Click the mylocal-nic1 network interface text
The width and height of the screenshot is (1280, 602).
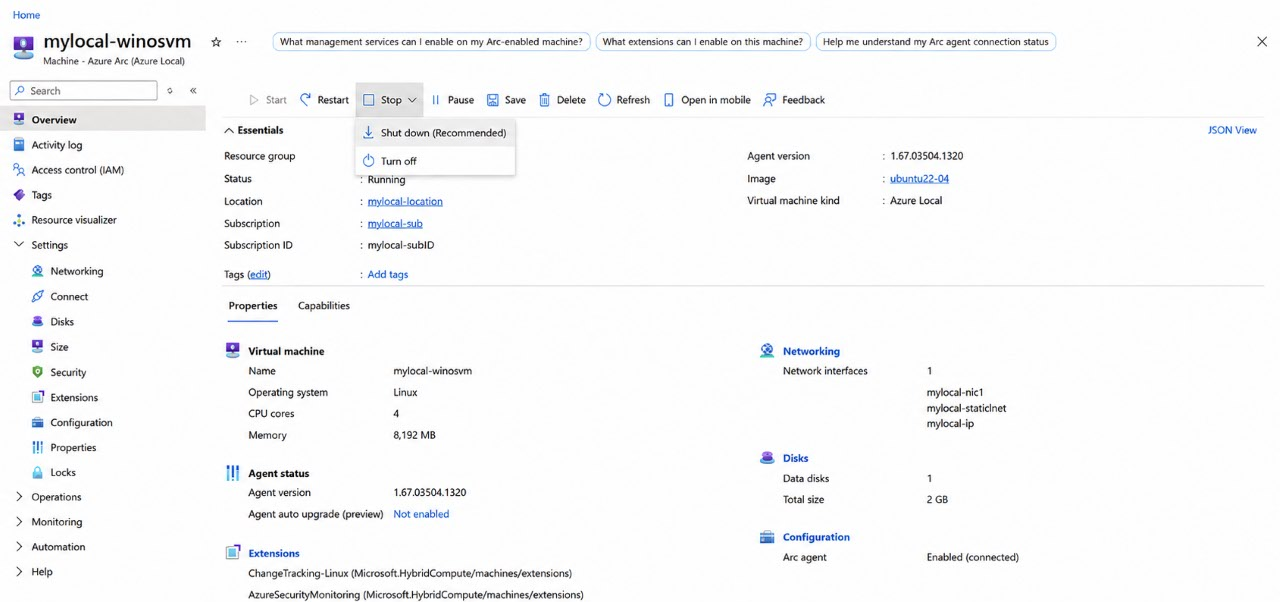pos(955,392)
